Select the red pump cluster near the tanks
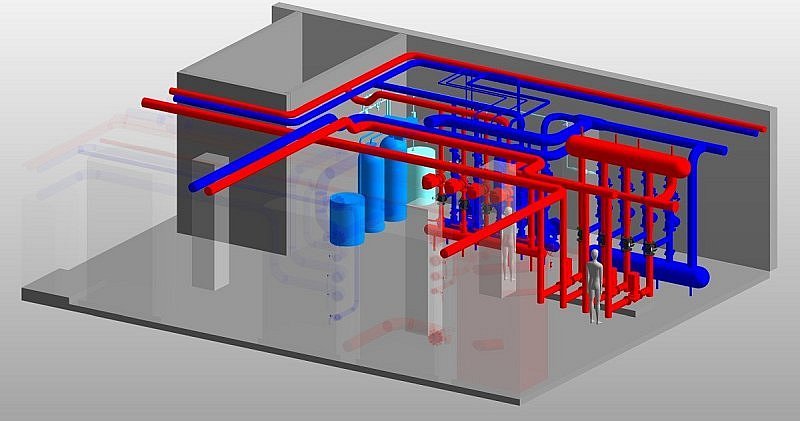The image size is (800, 421). (x=447, y=184)
